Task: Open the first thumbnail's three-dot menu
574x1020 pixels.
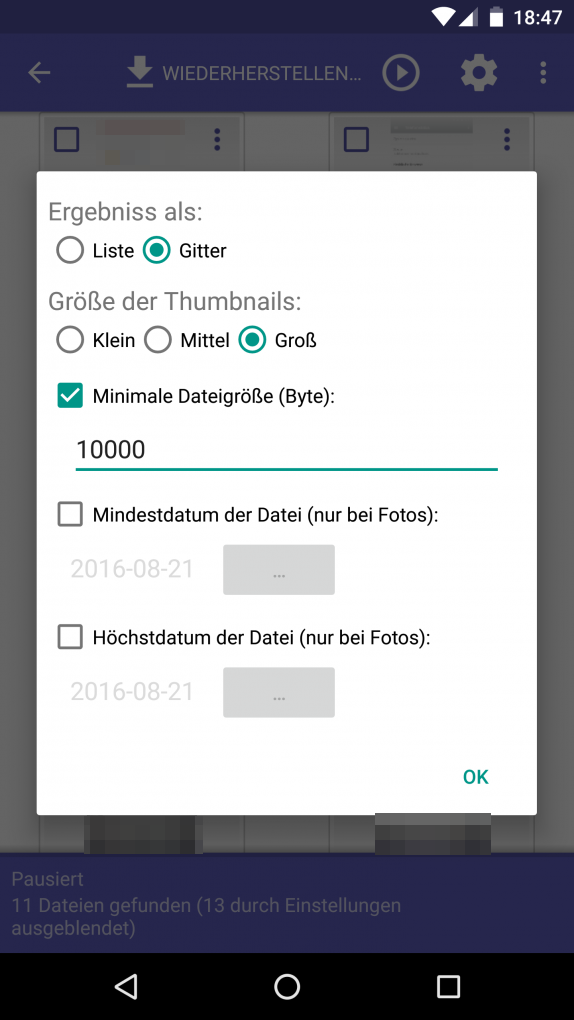Action: click(217, 139)
